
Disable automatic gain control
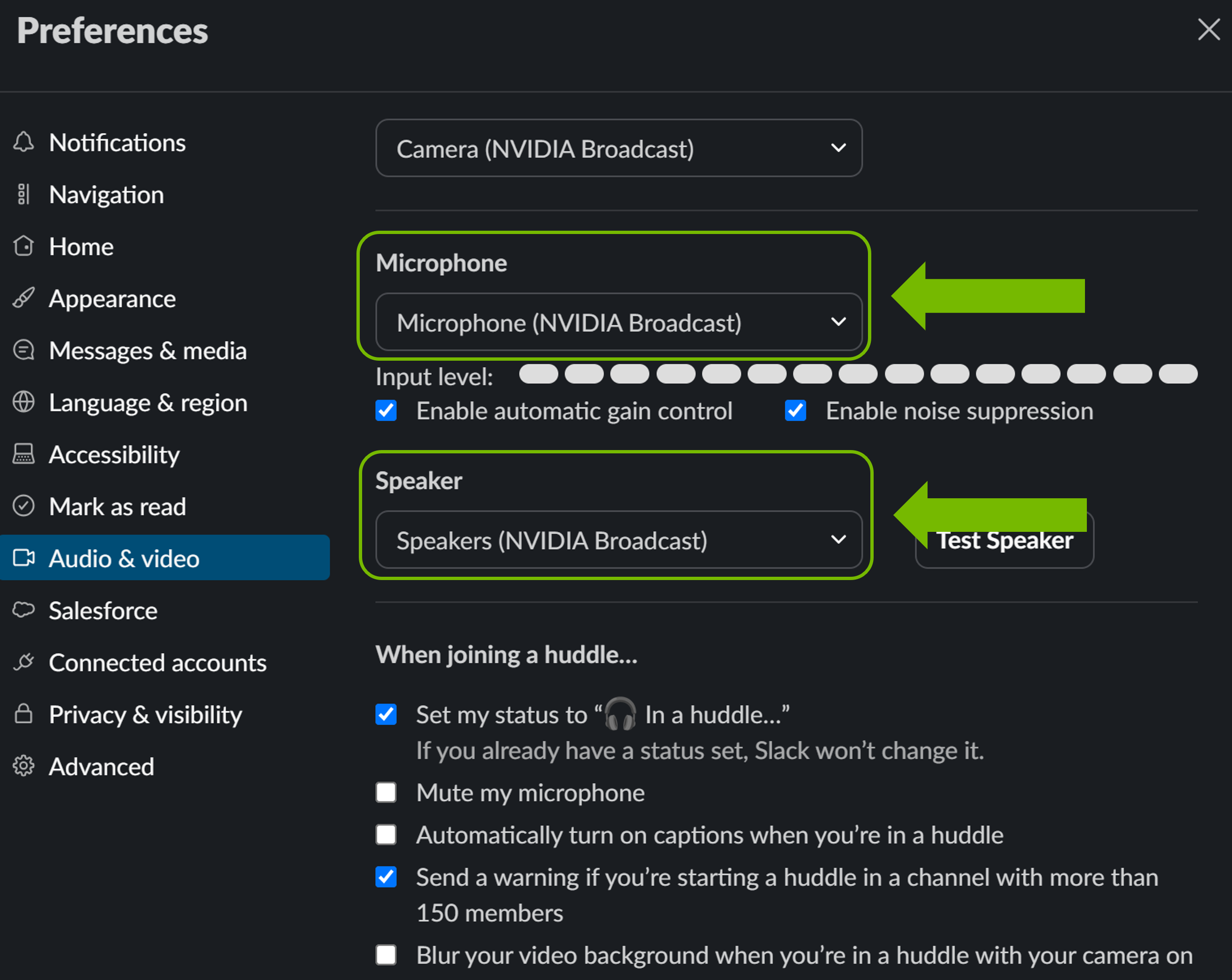(386, 410)
